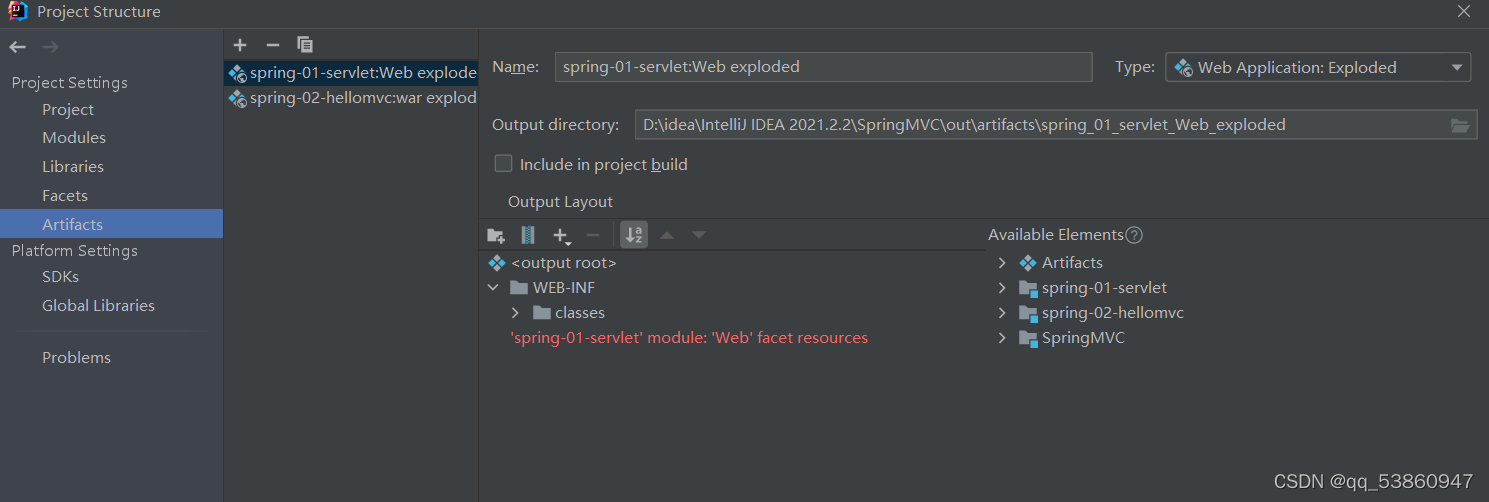Open the artifact Type dropdown
This screenshot has width=1489, height=502.
[1318, 67]
